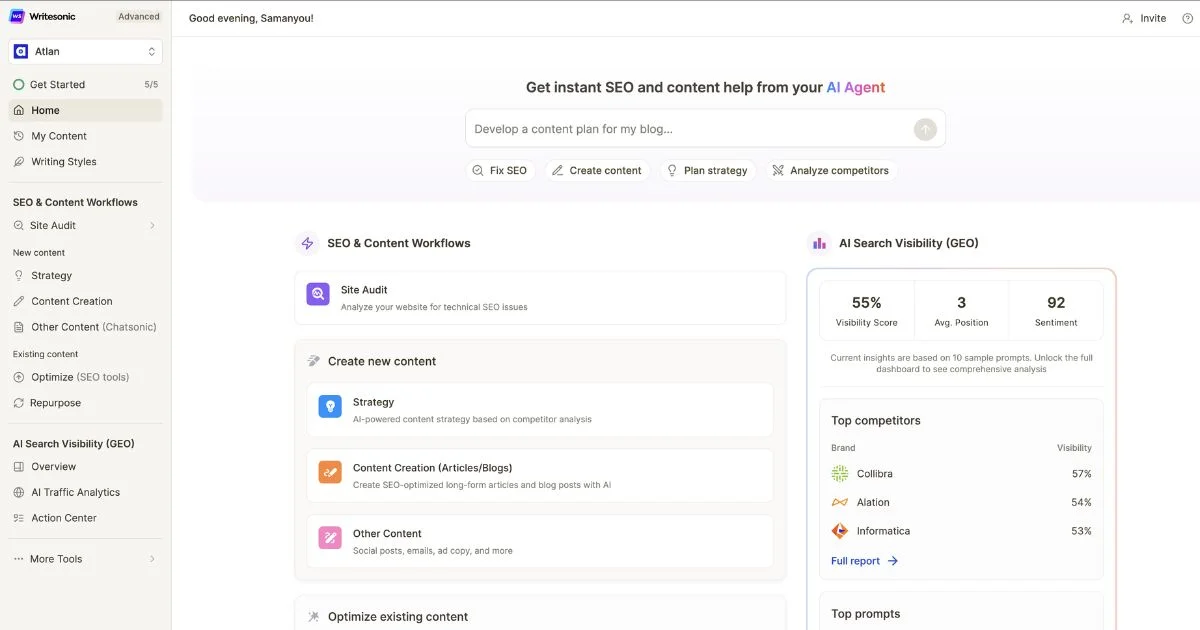1200x630 pixels.
Task: Open Strategy in sidebar
Action: tap(86, 276)
